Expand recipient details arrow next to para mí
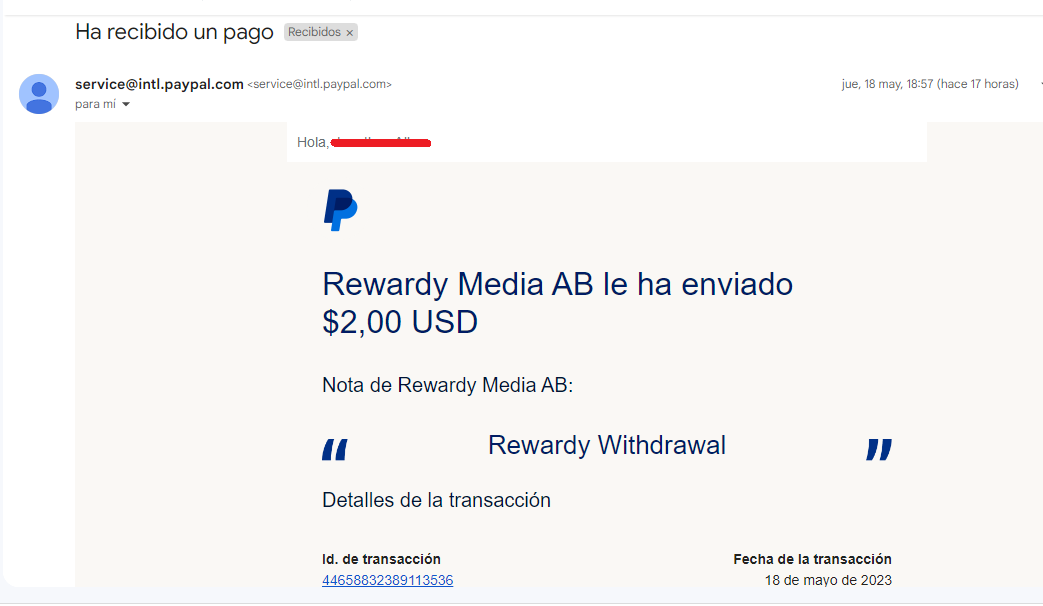Viewport: 1043px width, 606px height. pos(126,104)
